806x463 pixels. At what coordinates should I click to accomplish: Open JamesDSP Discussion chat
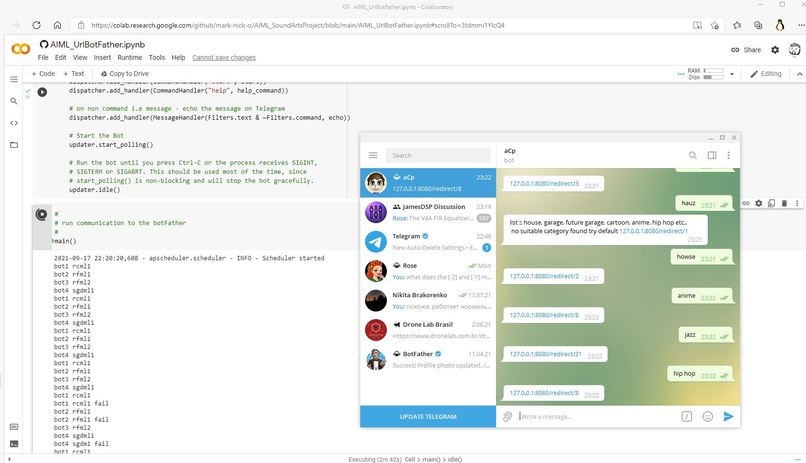click(428, 212)
